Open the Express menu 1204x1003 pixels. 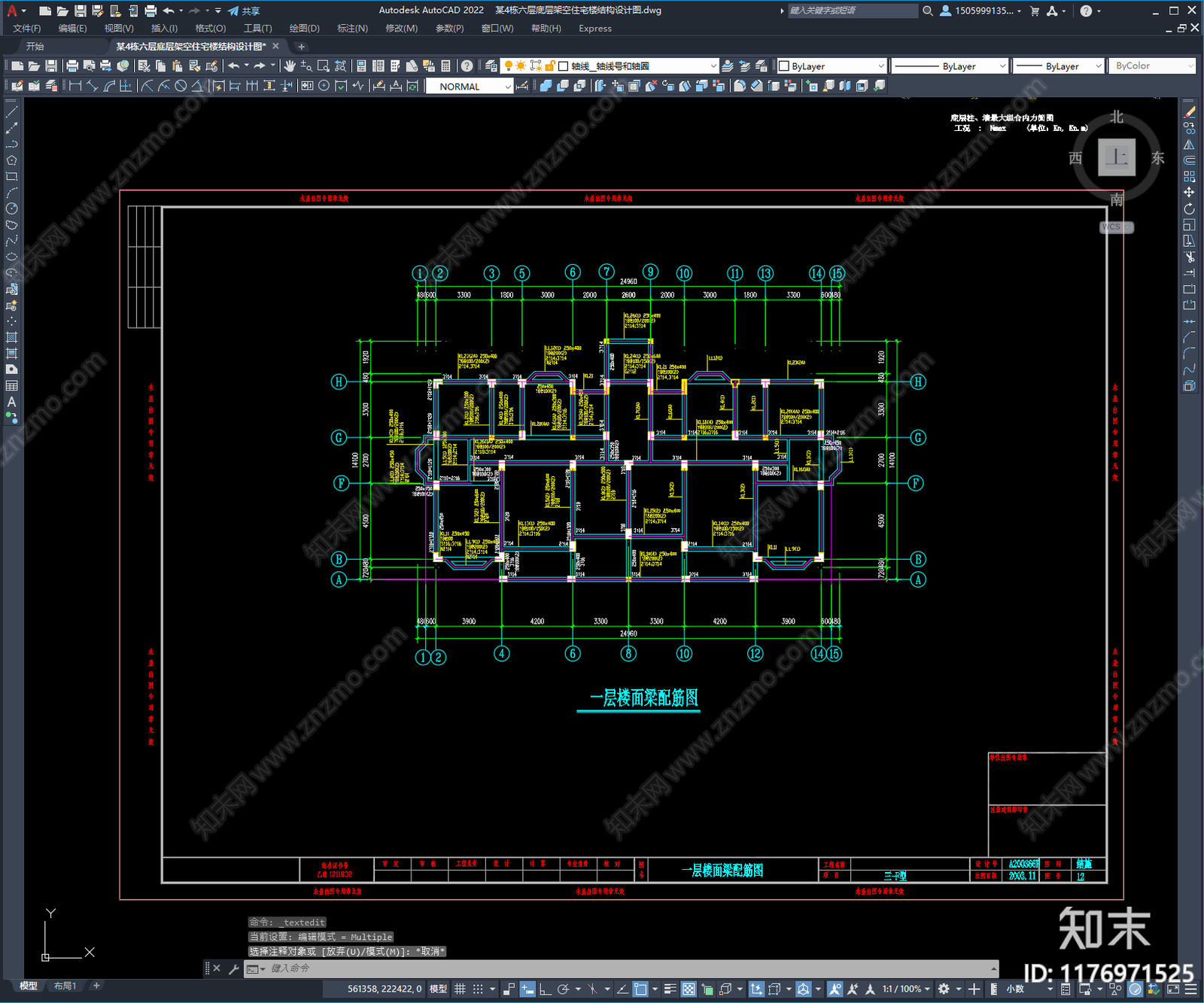[x=595, y=29]
